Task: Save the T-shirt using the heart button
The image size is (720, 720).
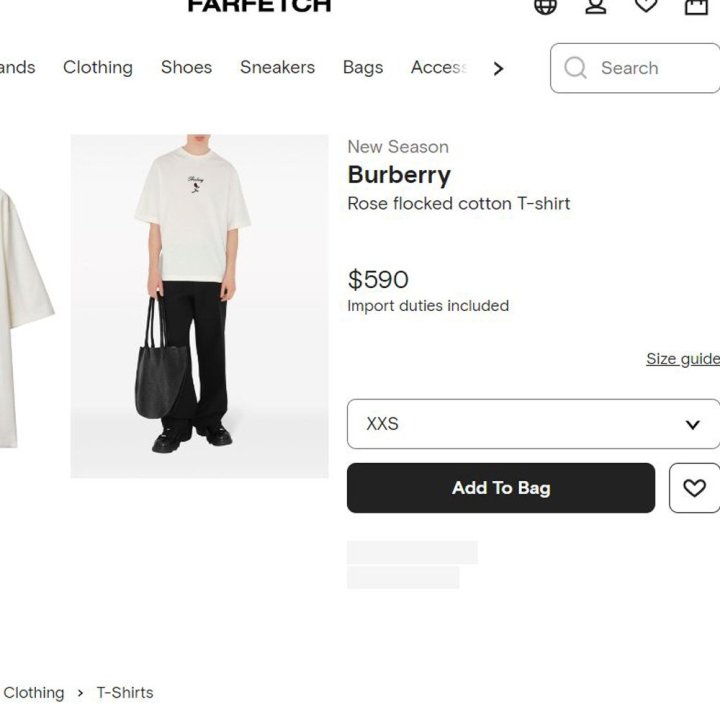Action: pyautogui.click(x=694, y=488)
